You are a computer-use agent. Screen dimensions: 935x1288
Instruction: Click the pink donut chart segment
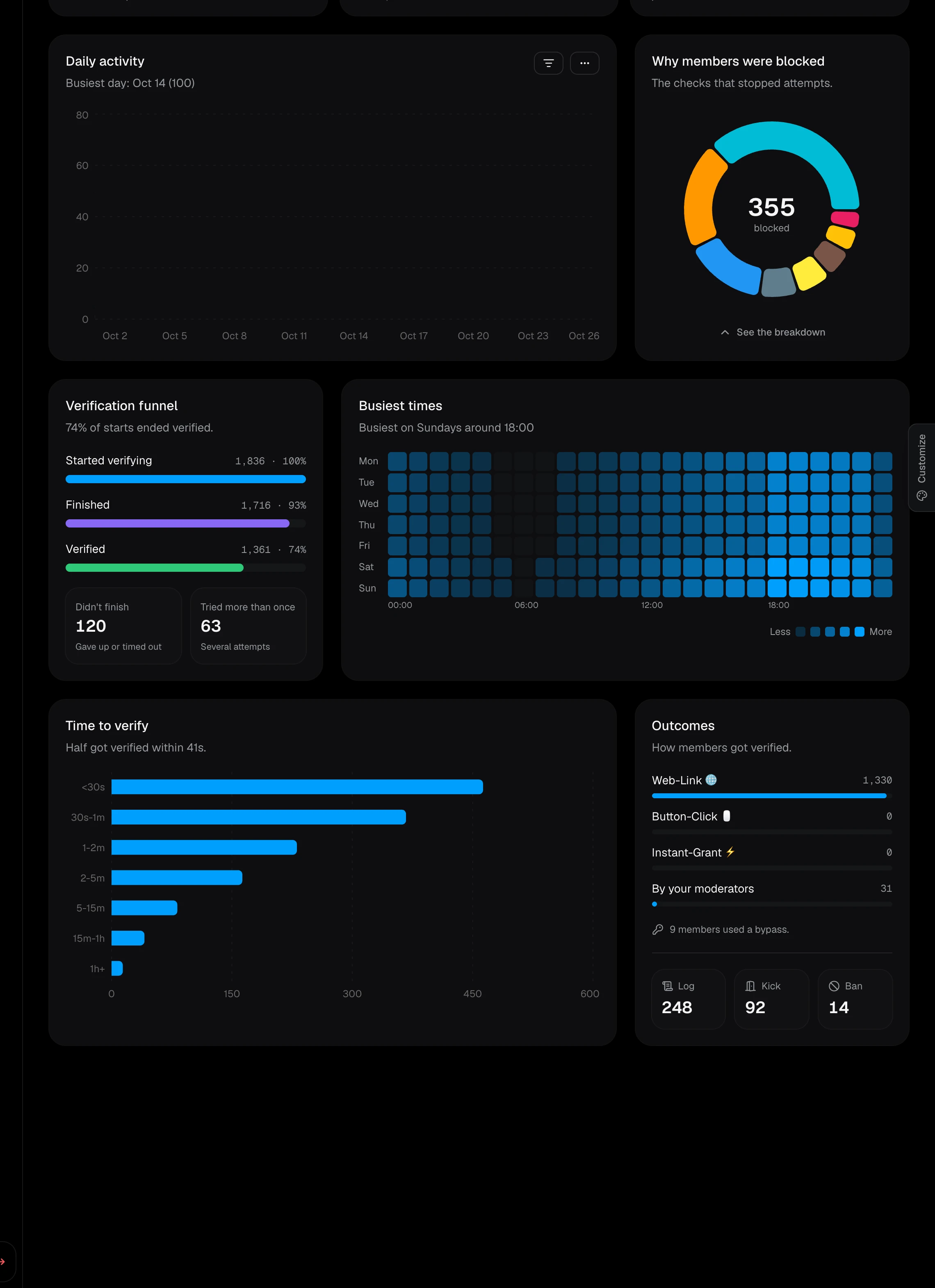(845, 219)
